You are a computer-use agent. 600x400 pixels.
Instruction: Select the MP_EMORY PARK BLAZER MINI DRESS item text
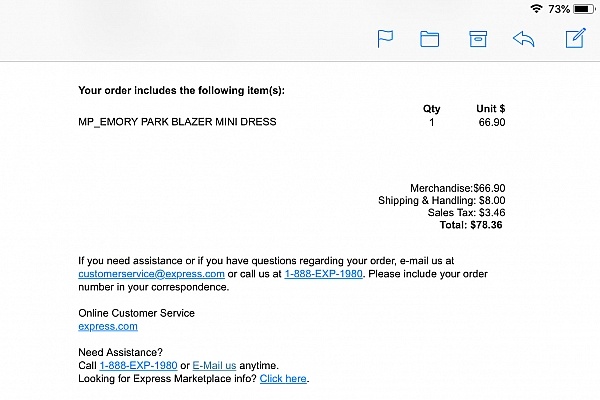(177, 122)
